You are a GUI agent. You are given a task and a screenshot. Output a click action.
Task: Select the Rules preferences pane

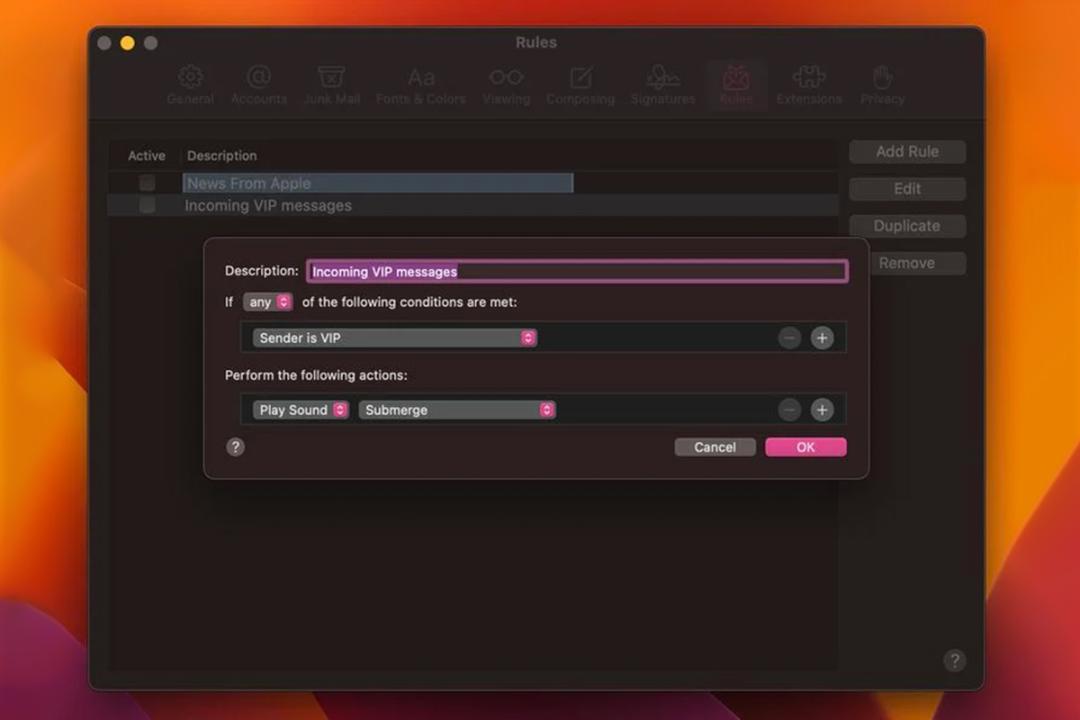(736, 85)
